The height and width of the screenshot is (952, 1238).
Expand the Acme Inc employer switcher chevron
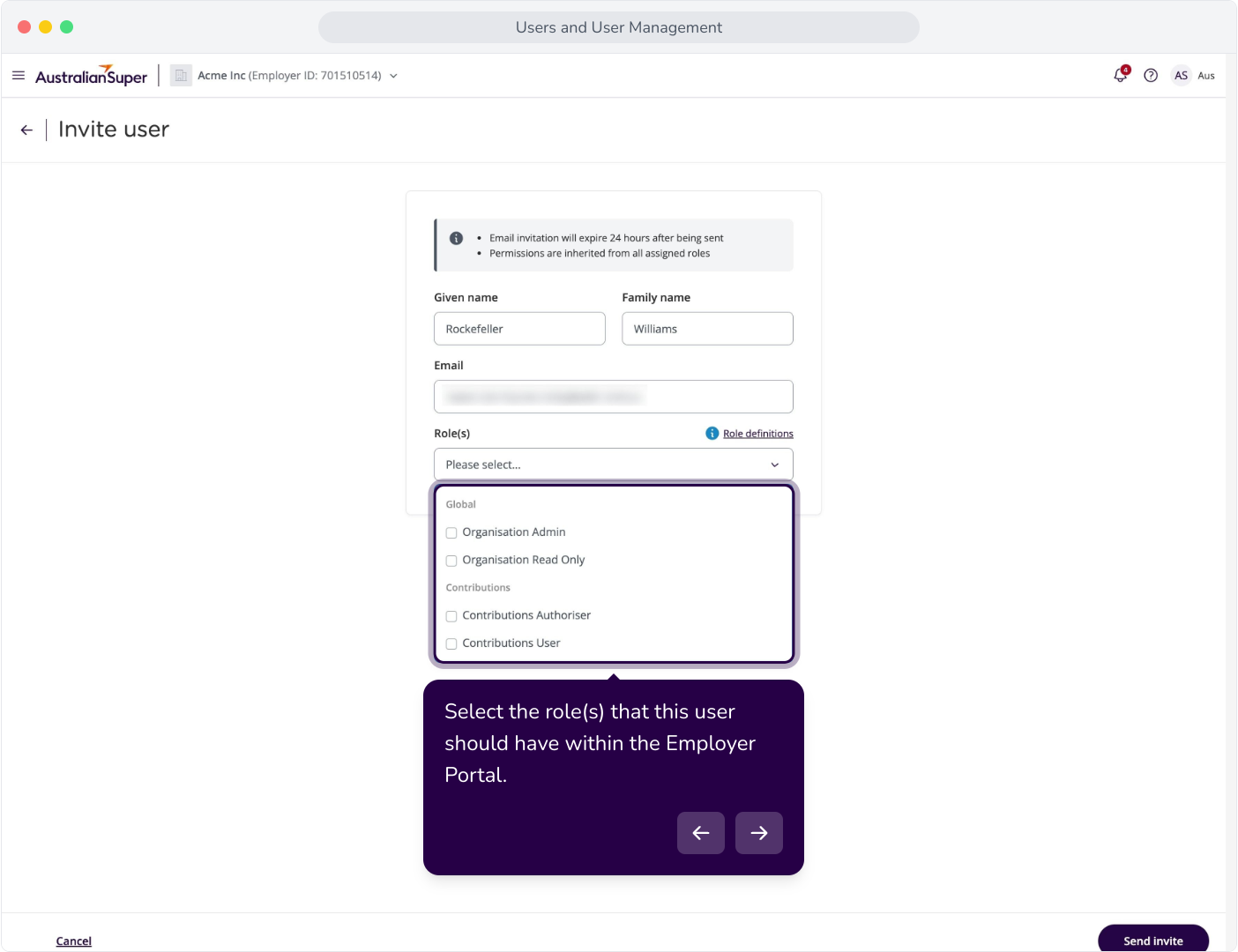click(393, 76)
